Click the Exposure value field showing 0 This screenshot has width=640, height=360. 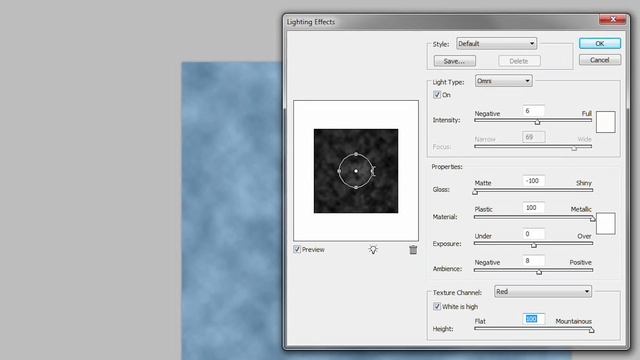click(x=533, y=234)
